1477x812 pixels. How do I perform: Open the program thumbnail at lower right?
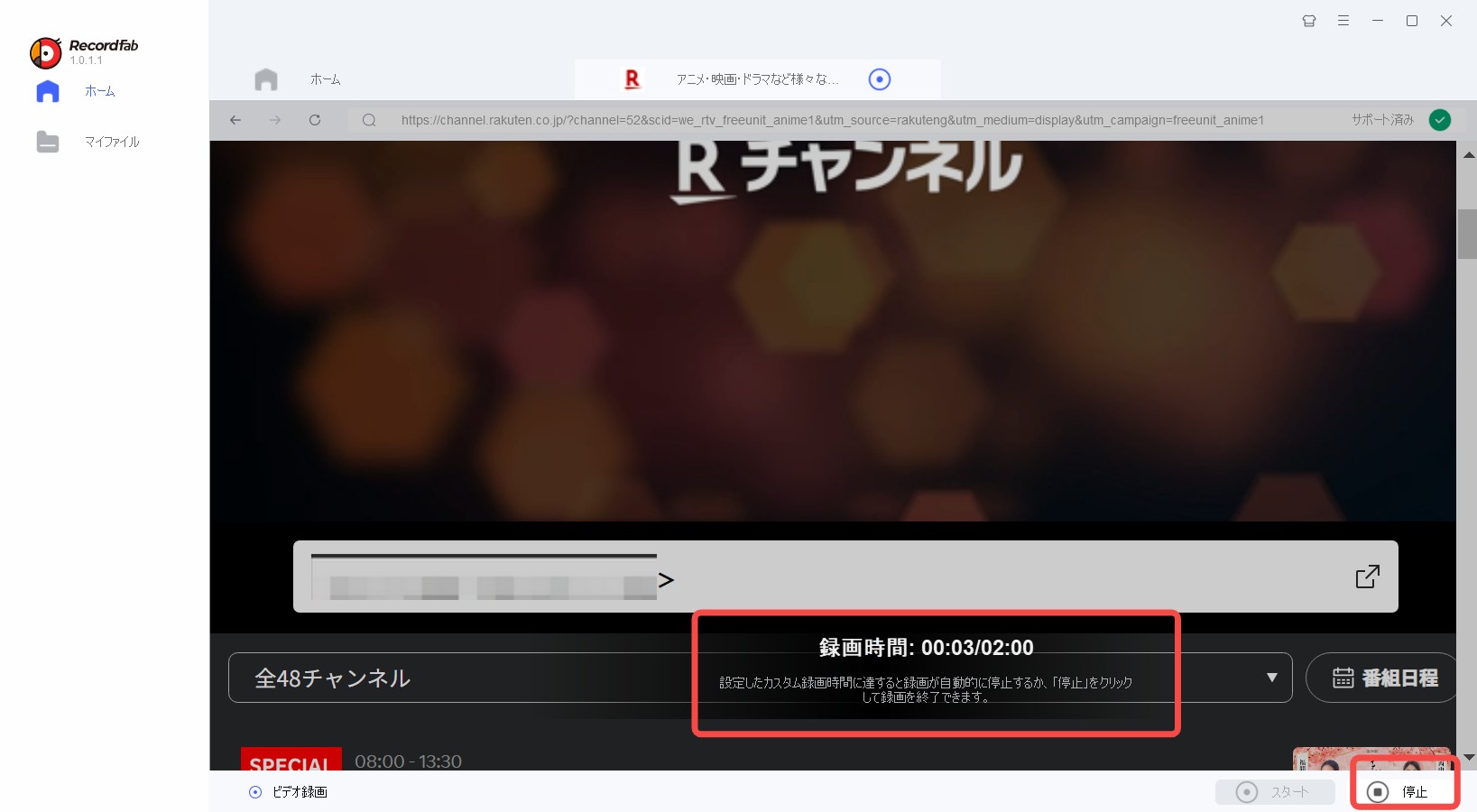click(x=1371, y=759)
